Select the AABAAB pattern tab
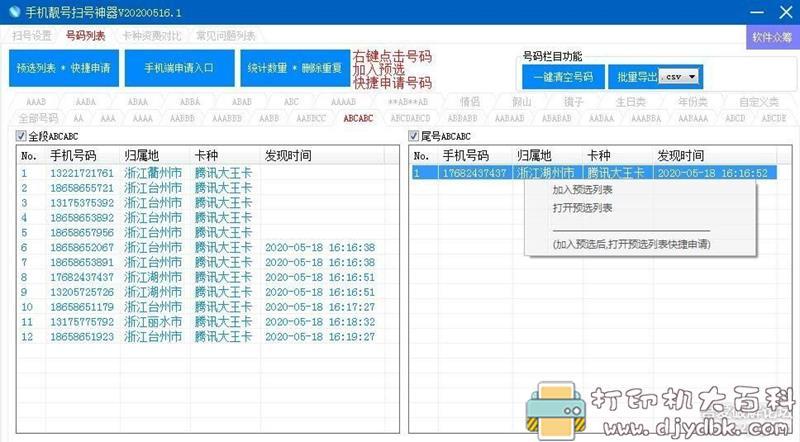This screenshot has width=800, height=442. click(509, 118)
